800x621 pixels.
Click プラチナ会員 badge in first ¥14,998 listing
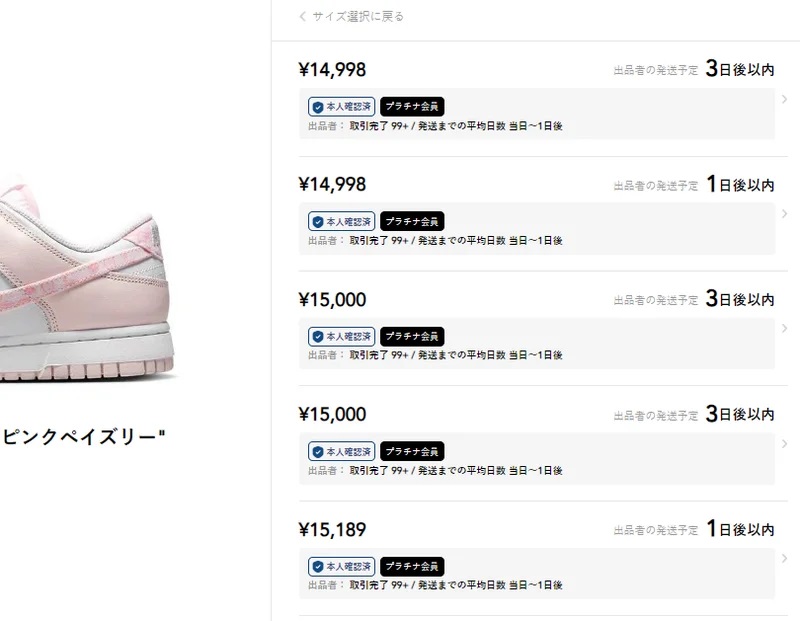pos(412,107)
